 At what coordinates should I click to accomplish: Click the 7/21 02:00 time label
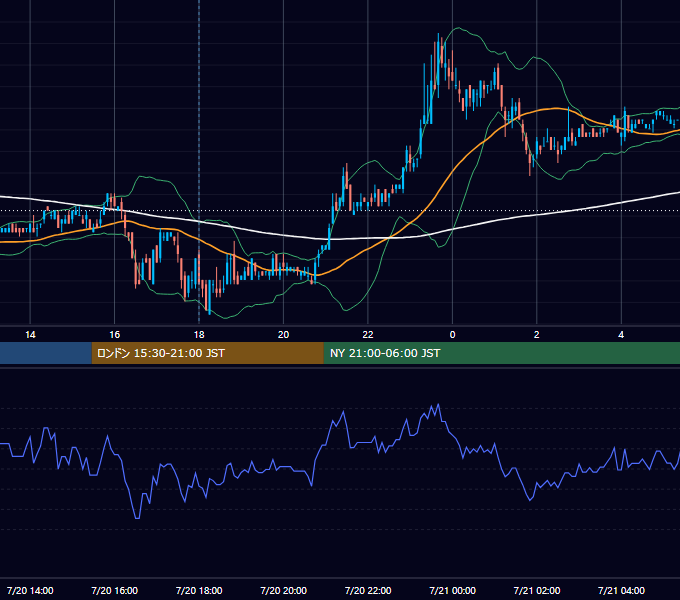536,590
